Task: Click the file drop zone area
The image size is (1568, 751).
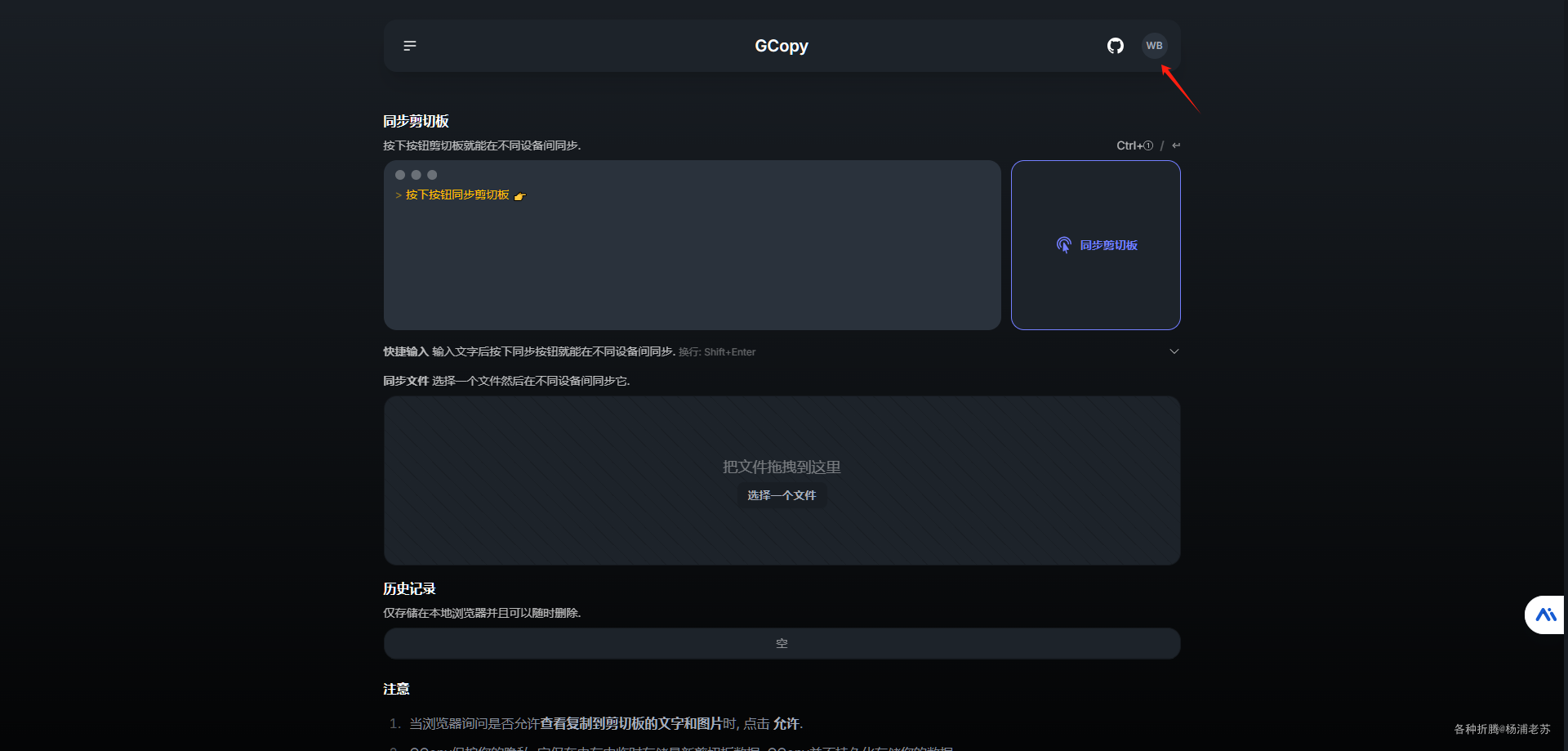Action: 782,481
